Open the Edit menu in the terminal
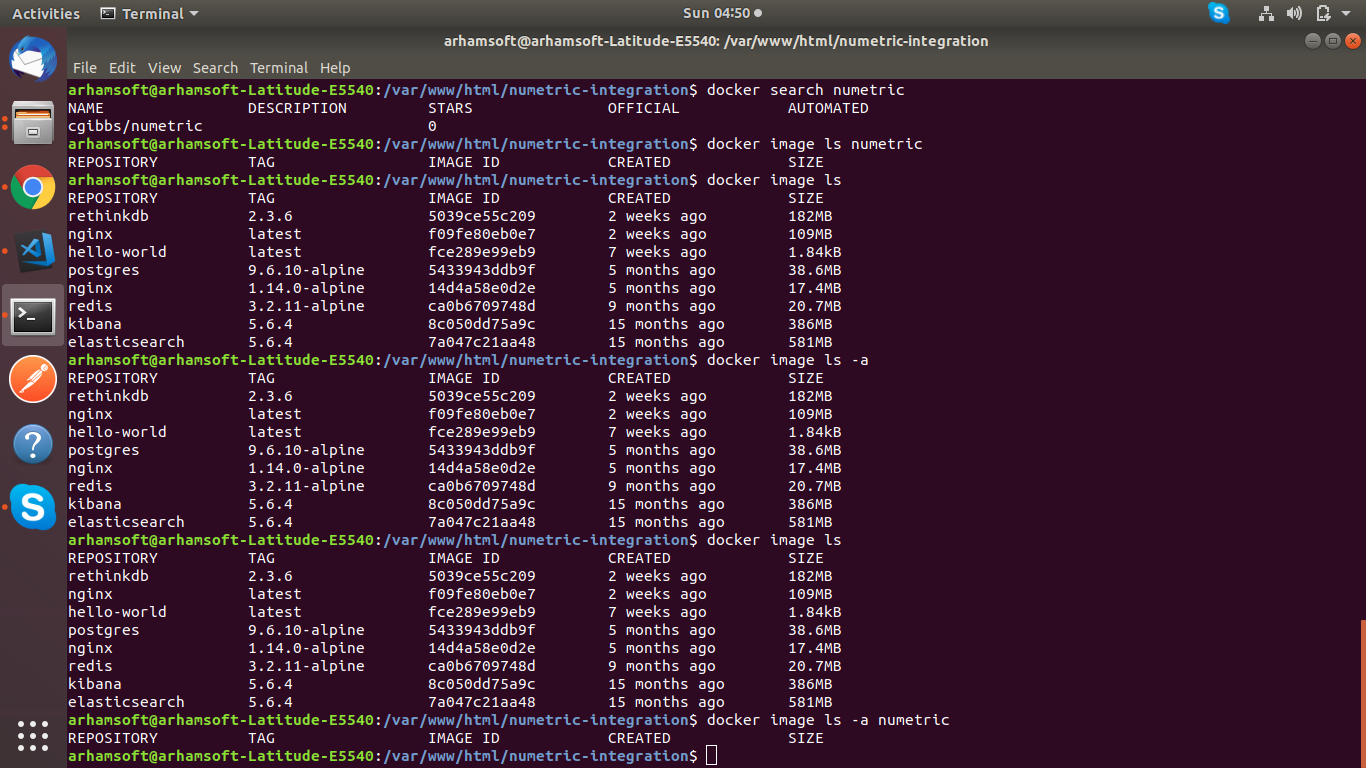Viewport: 1366px width, 768px height. click(122, 68)
